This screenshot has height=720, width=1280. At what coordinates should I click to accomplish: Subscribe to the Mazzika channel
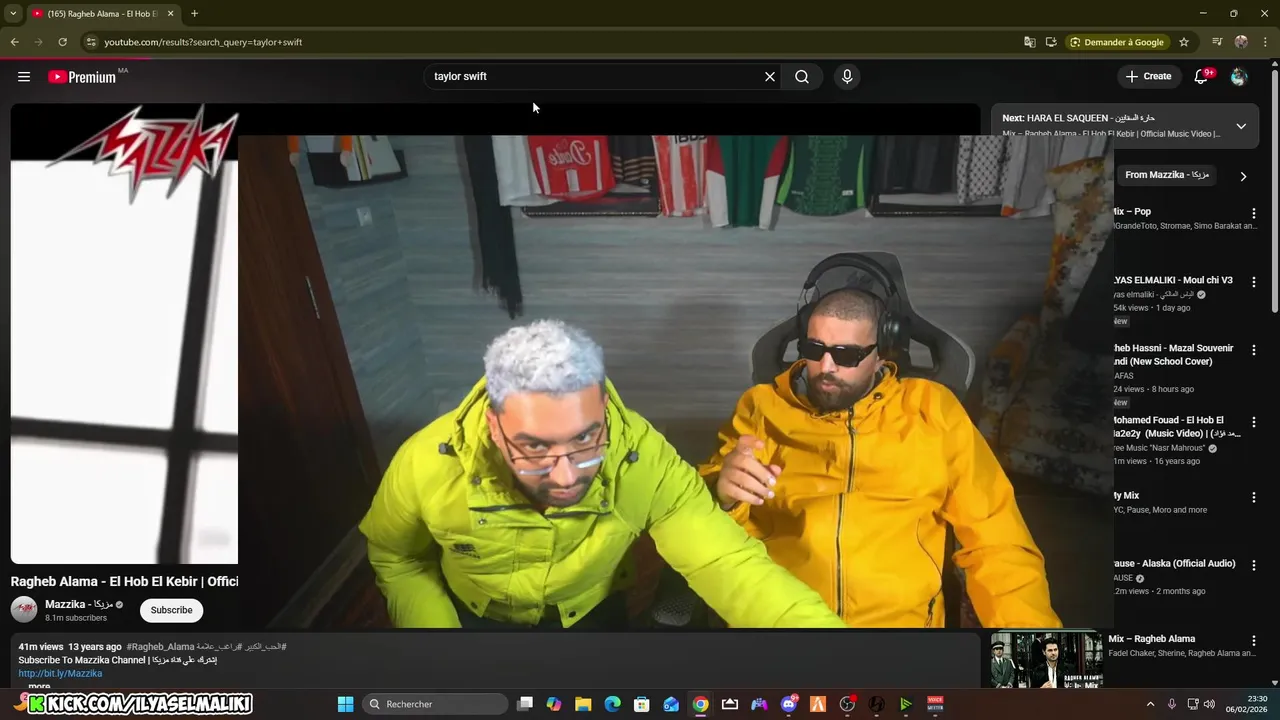pos(171,610)
